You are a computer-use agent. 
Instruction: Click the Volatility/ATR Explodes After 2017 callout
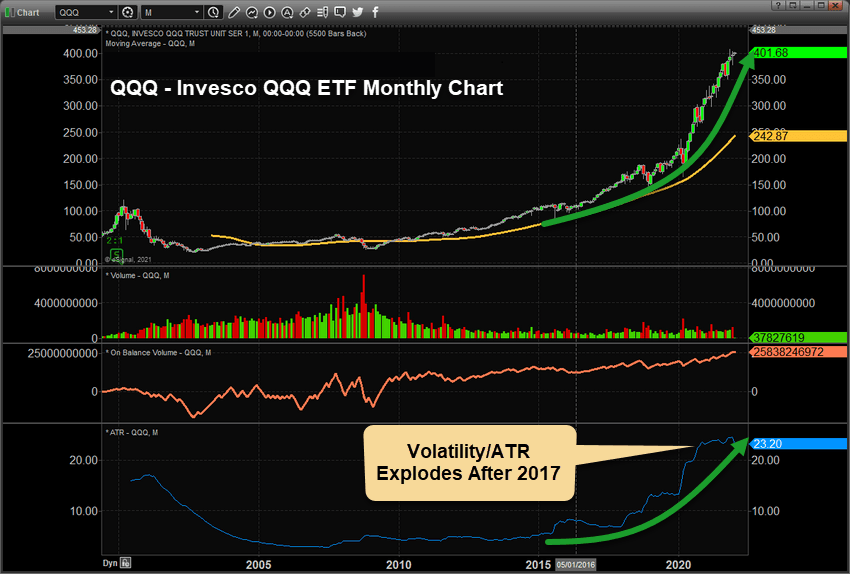[x=469, y=463]
